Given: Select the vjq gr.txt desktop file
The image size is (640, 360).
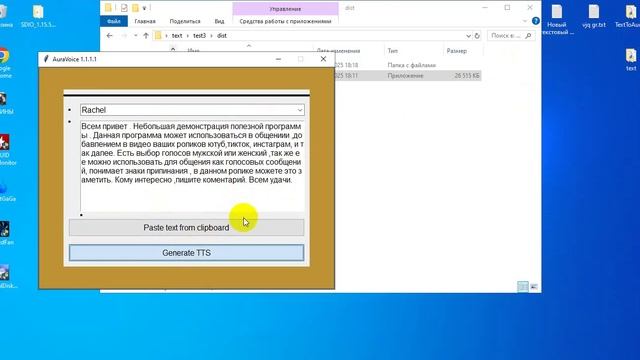Looking at the screenshot, I should [x=594, y=16].
